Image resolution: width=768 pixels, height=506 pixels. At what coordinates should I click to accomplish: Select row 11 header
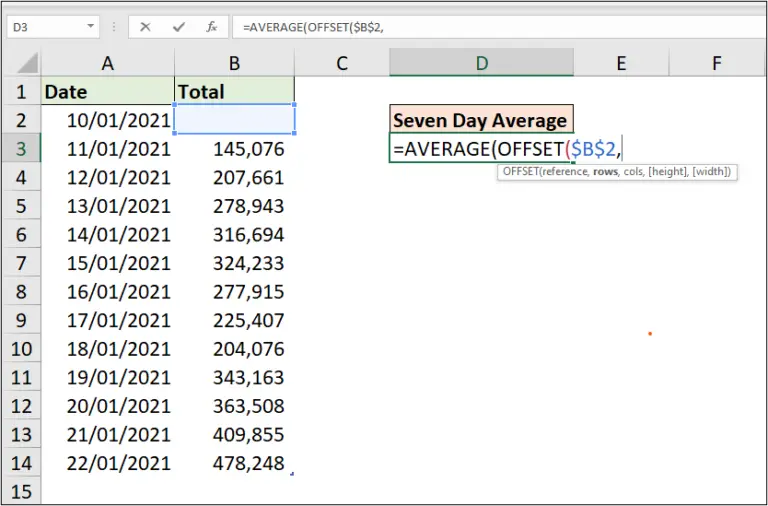tap(21, 377)
